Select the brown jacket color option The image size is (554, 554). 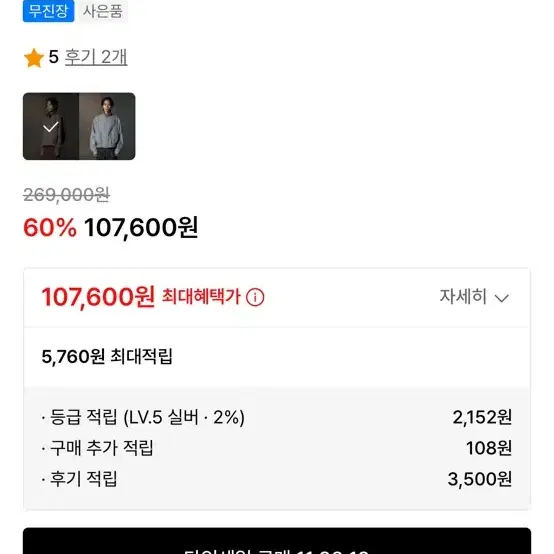tap(51, 126)
